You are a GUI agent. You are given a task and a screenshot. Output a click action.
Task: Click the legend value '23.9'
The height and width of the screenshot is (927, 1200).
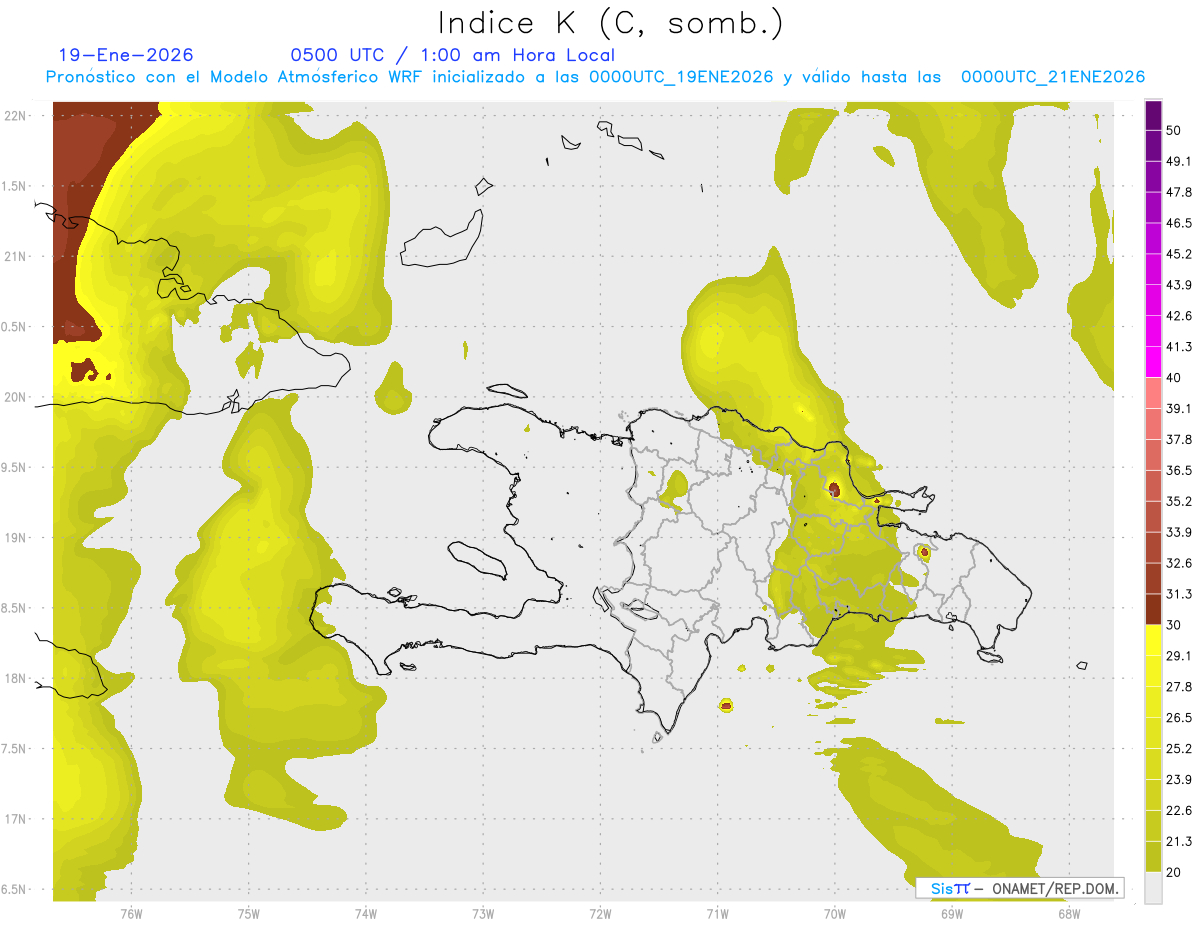pyautogui.click(x=1179, y=780)
